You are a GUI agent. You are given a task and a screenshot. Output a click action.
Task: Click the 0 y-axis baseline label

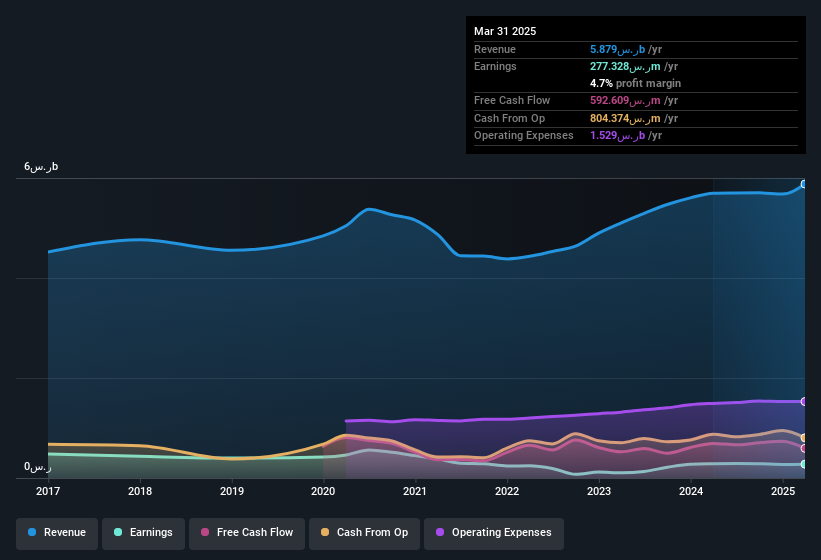[x=38, y=467]
